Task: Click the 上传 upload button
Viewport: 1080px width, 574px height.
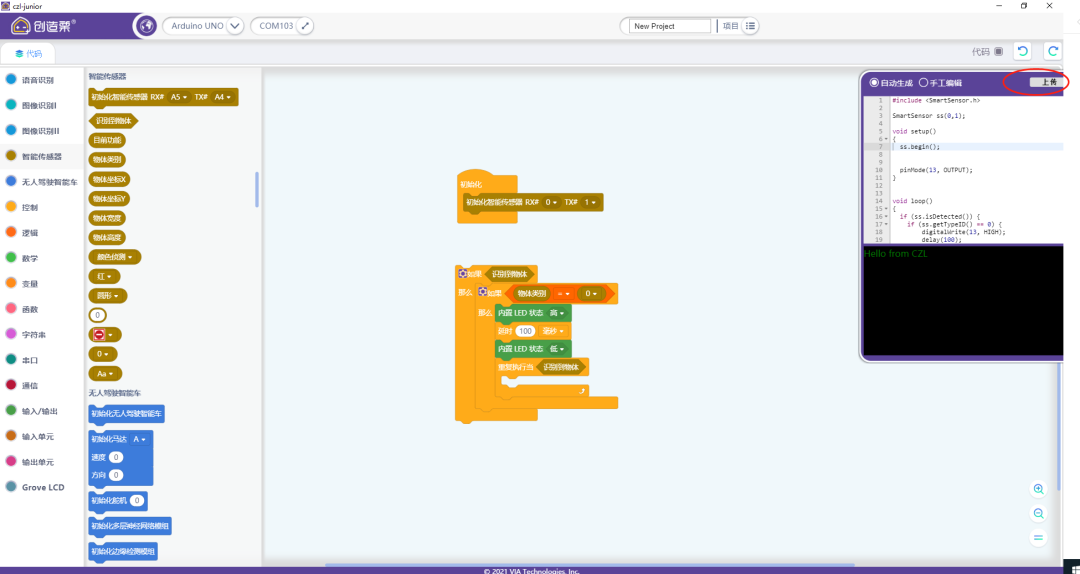Action: point(1047,82)
